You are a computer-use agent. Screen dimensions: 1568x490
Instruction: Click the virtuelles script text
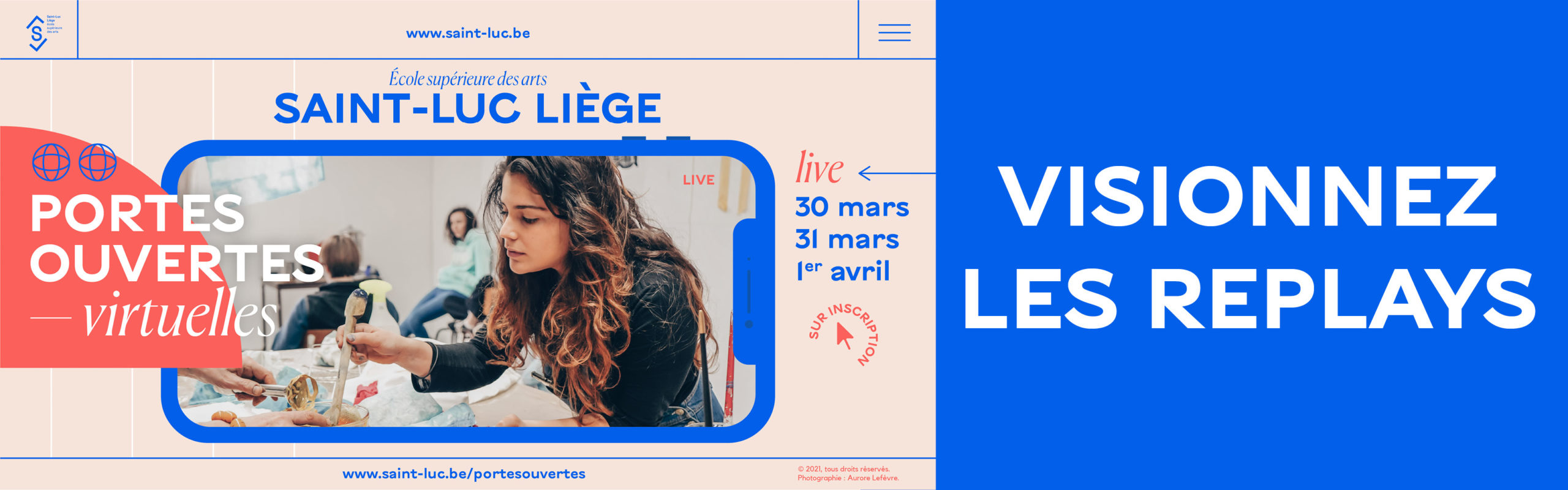(180, 315)
